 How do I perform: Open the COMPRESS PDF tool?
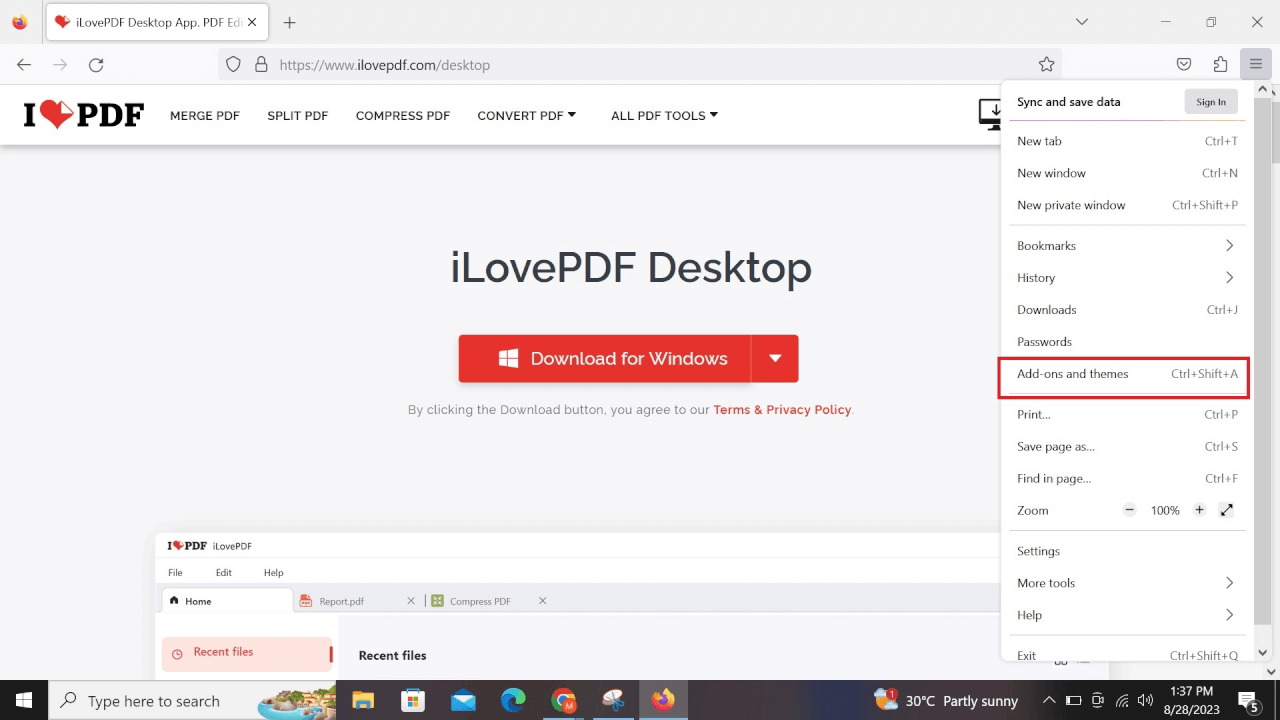403,116
